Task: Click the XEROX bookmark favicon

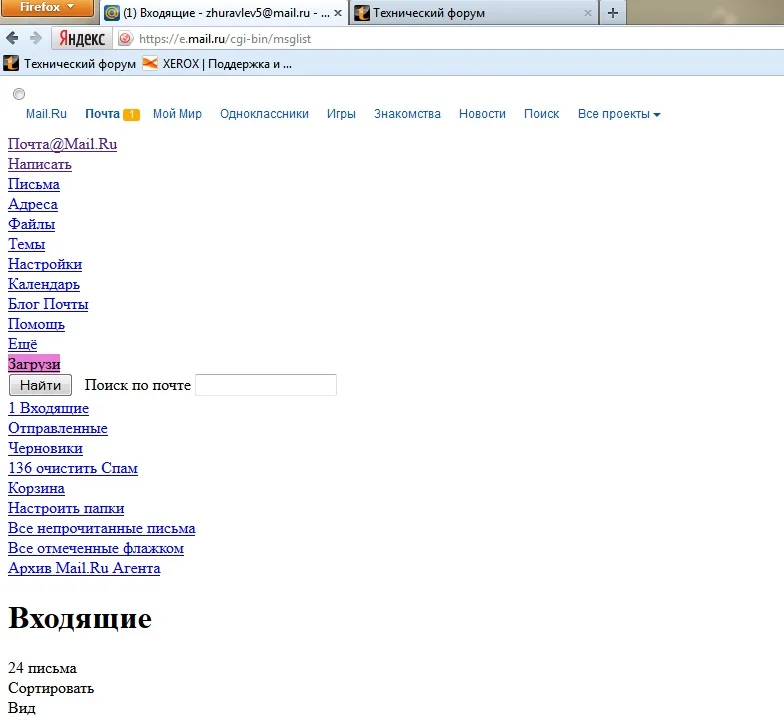Action: pyautogui.click(x=150, y=64)
